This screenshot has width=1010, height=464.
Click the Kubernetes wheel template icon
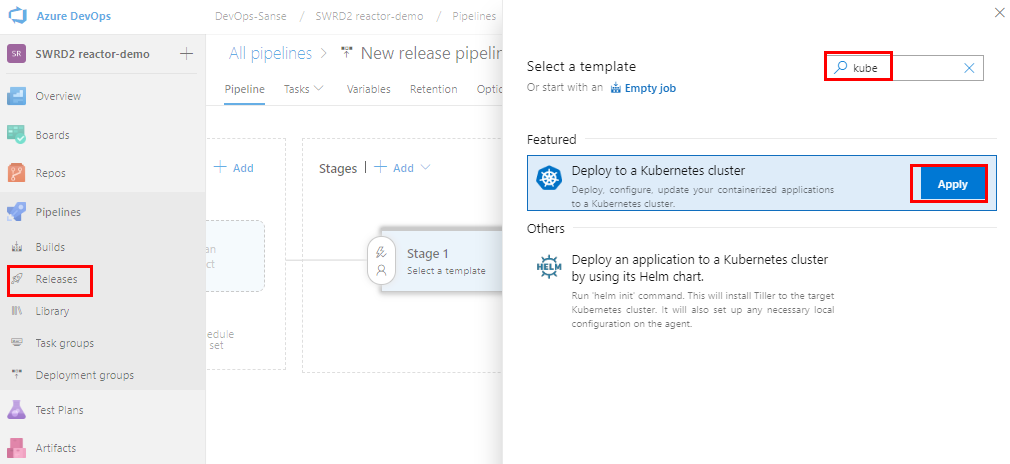coord(549,178)
